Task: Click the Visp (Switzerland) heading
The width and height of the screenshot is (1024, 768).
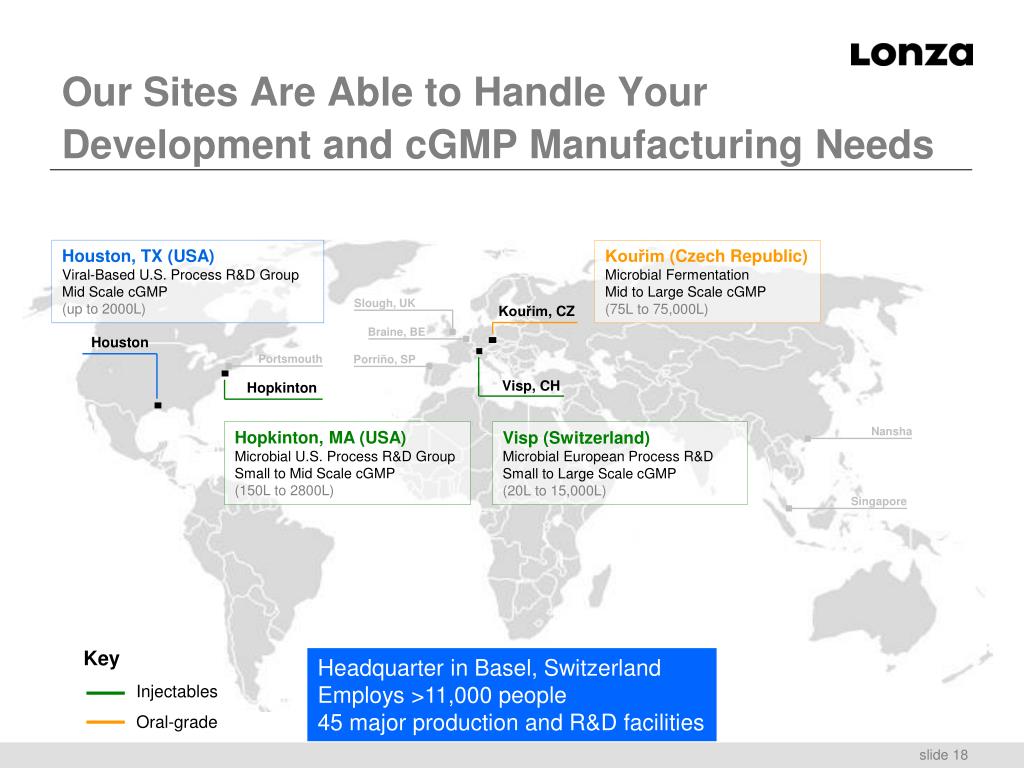Action: click(x=576, y=438)
